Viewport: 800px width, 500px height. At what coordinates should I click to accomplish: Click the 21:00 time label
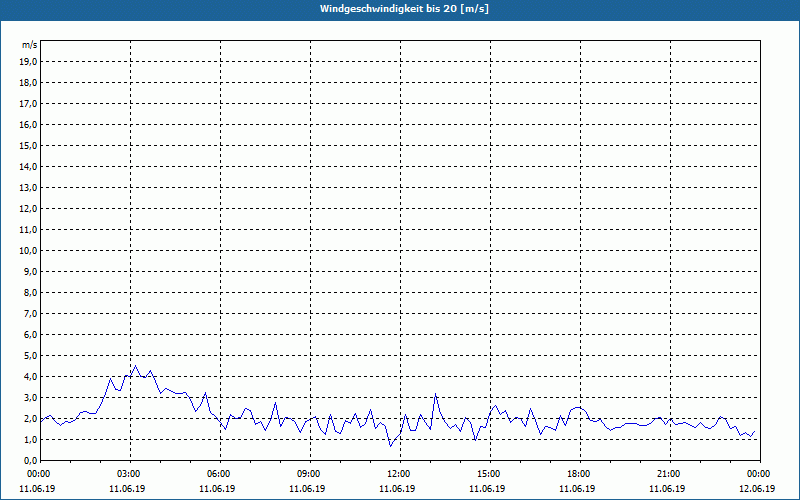670,474
